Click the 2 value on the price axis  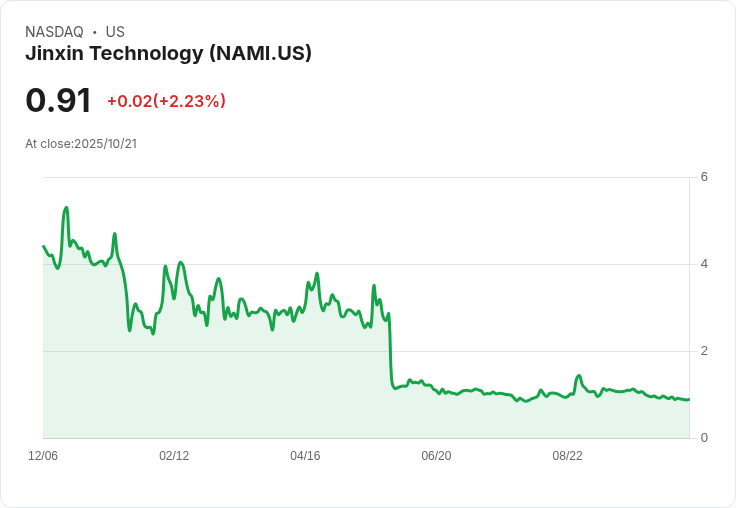[704, 351]
